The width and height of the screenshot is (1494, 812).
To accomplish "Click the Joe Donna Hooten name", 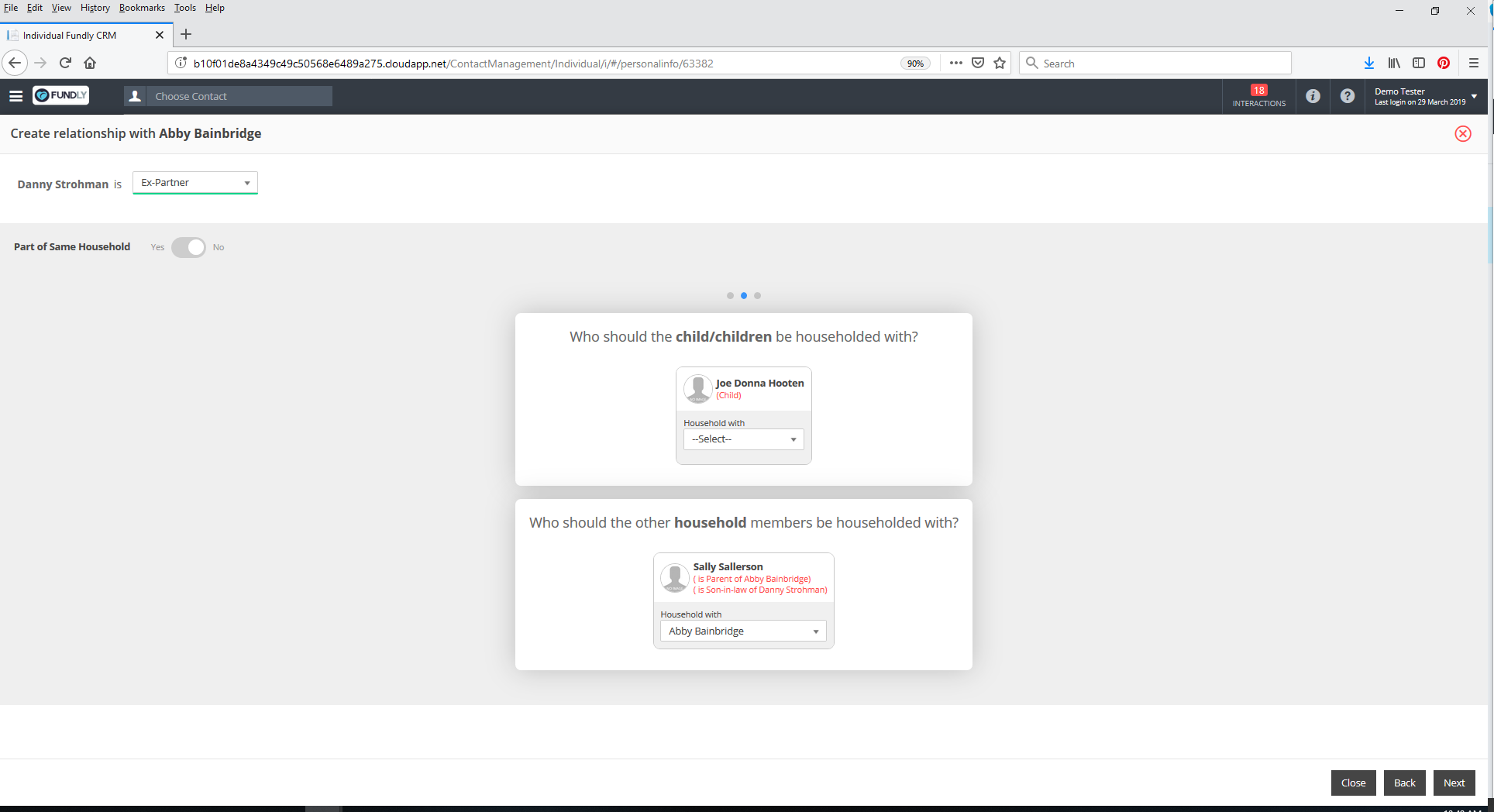I will [759, 383].
